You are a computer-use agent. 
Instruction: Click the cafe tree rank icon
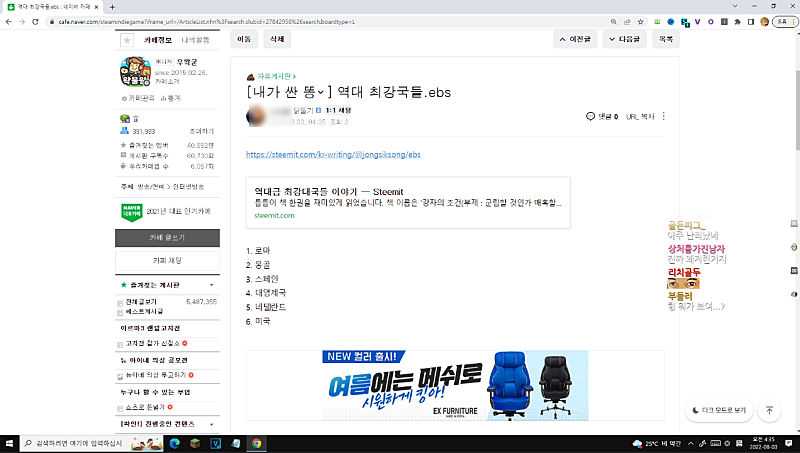124,118
